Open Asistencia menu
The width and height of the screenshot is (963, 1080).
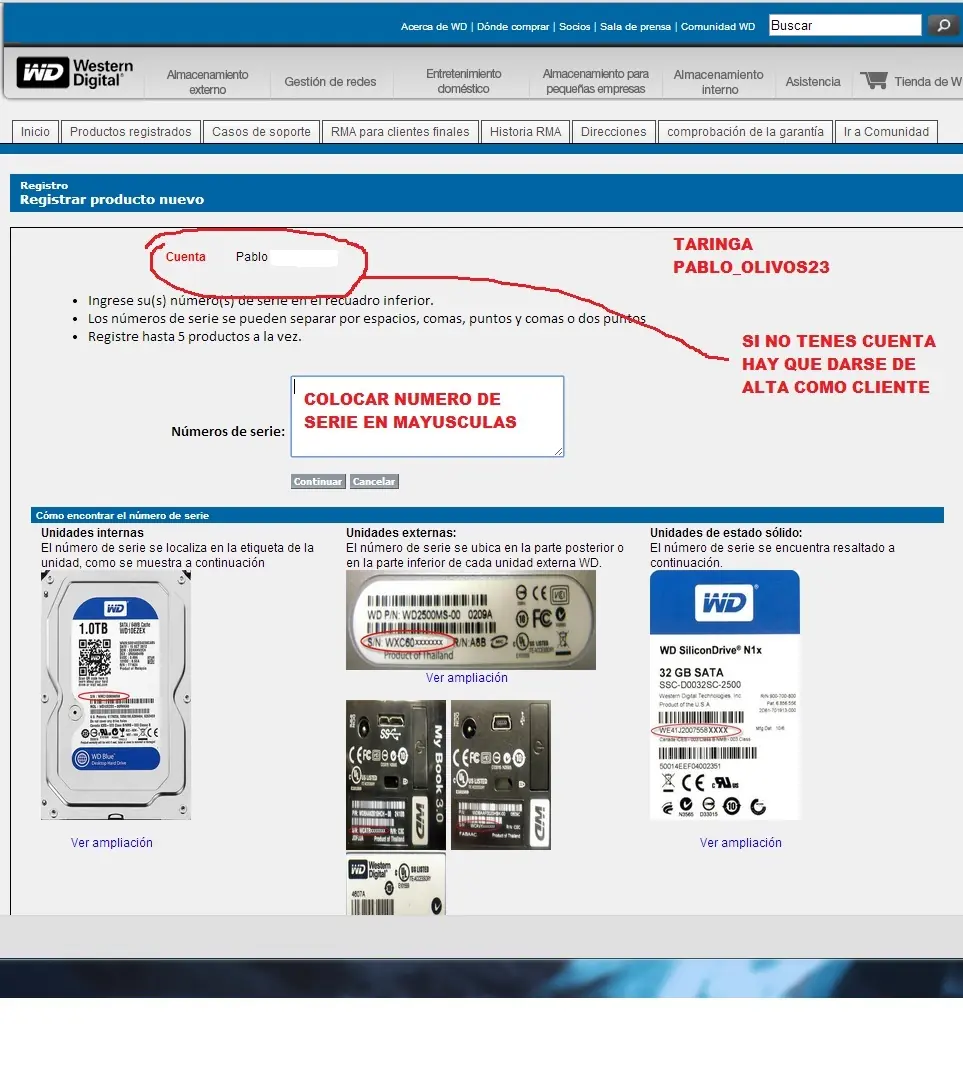pos(813,81)
